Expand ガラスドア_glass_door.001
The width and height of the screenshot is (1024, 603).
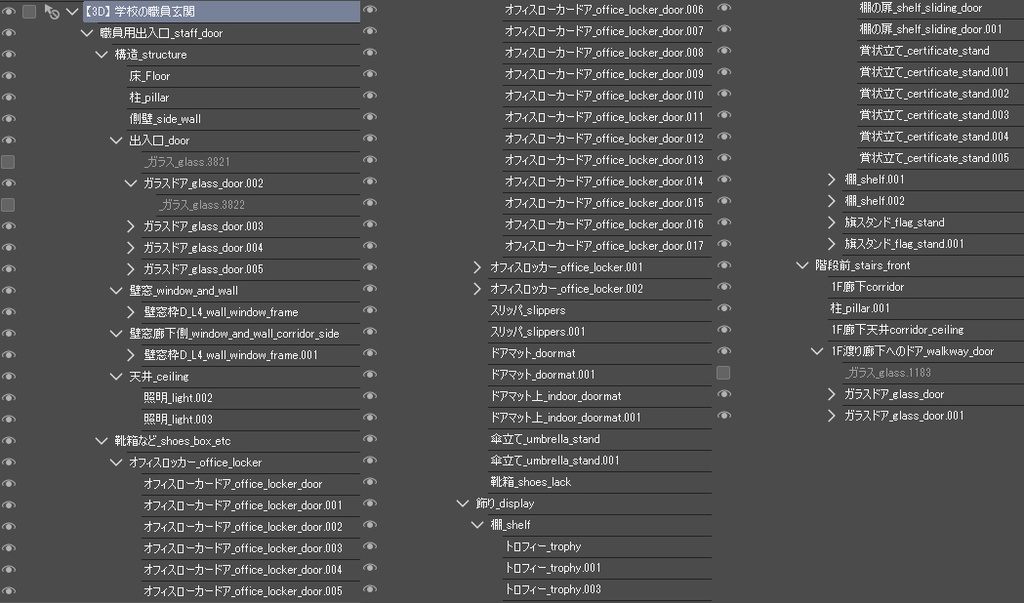point(831,416)
